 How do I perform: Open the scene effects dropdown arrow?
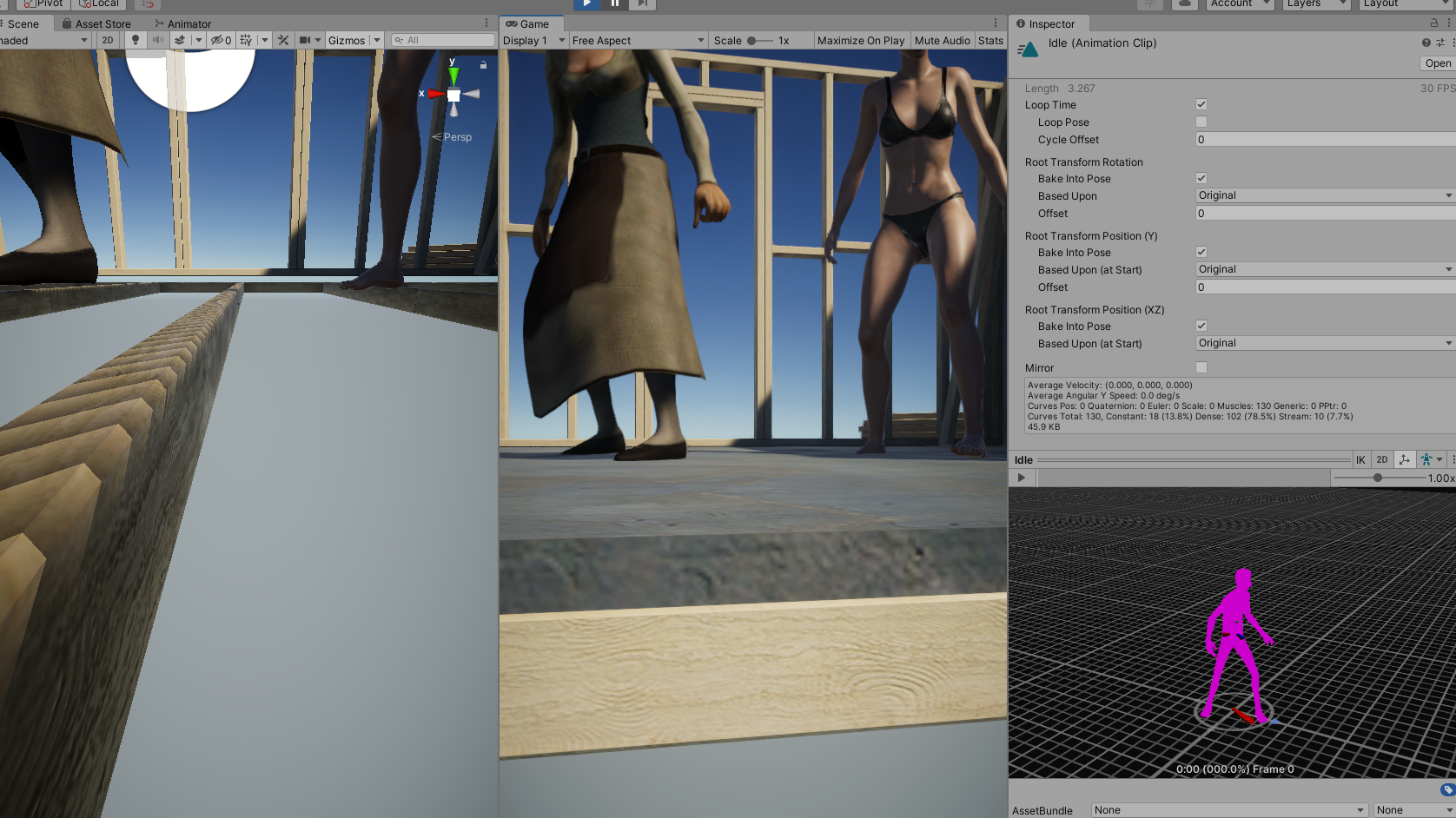click(x=199, y=40)
